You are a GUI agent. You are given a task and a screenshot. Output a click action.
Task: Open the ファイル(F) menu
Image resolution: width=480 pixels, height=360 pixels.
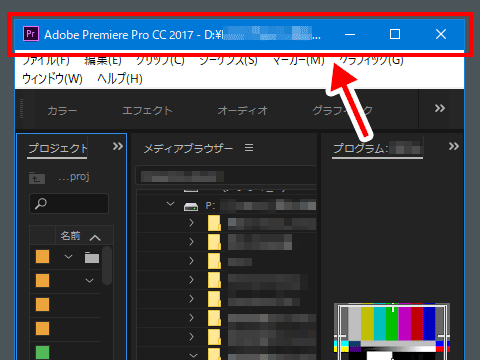[x=46, y=61]
